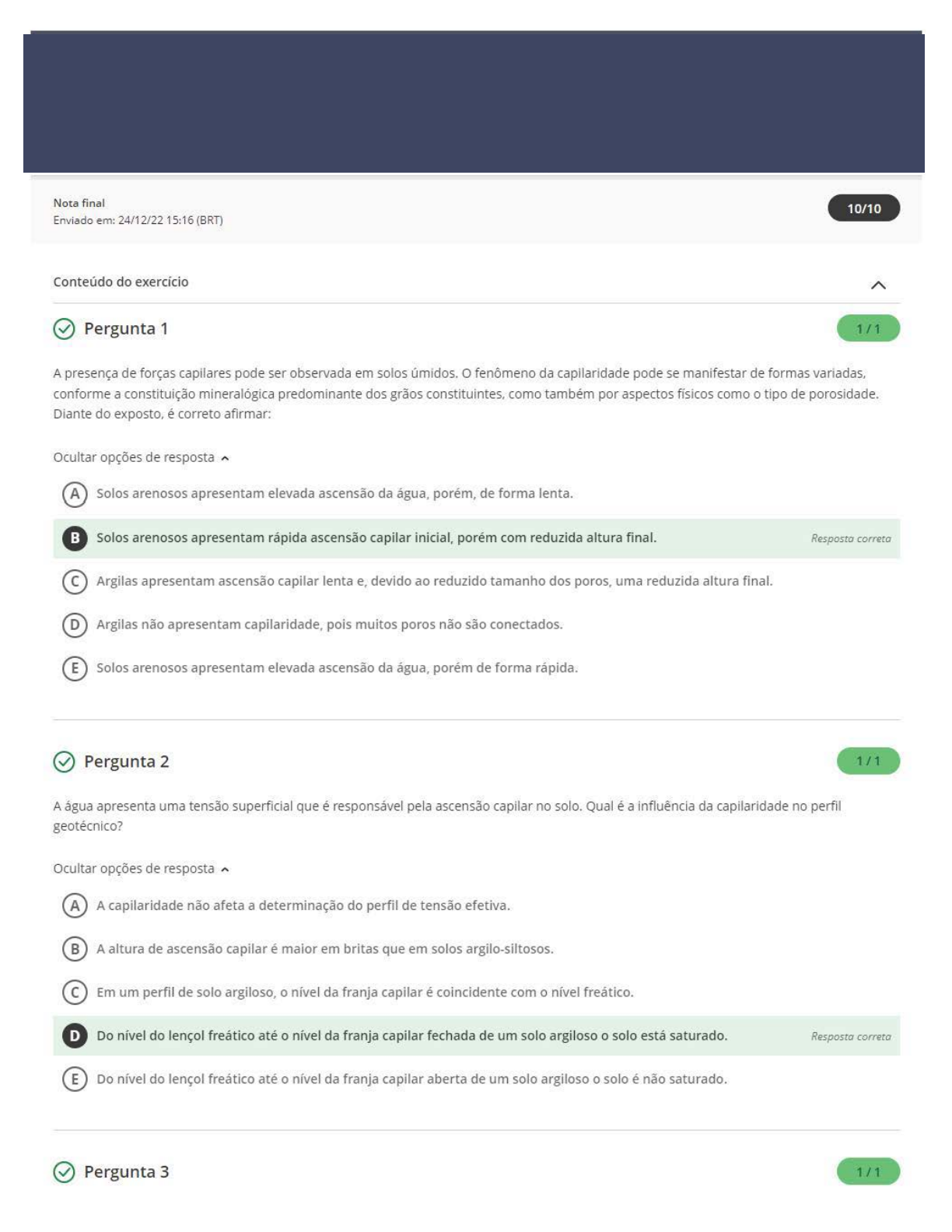The height and width of the screenshot is (1232, 952).
Task: Click the green checkmark icon beside Pergunta 2
Action: click(64, 761)
